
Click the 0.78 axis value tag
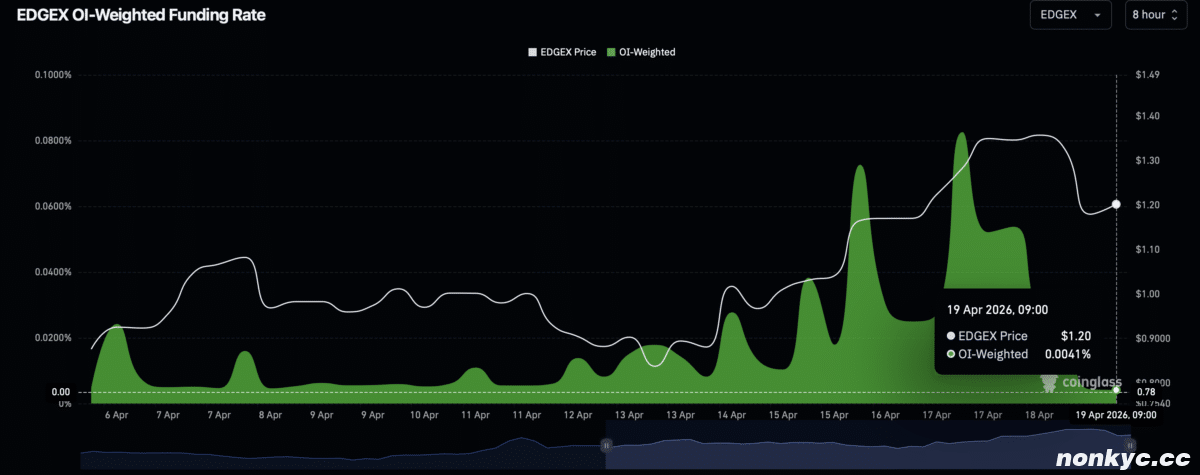[x=1145, y=391]
